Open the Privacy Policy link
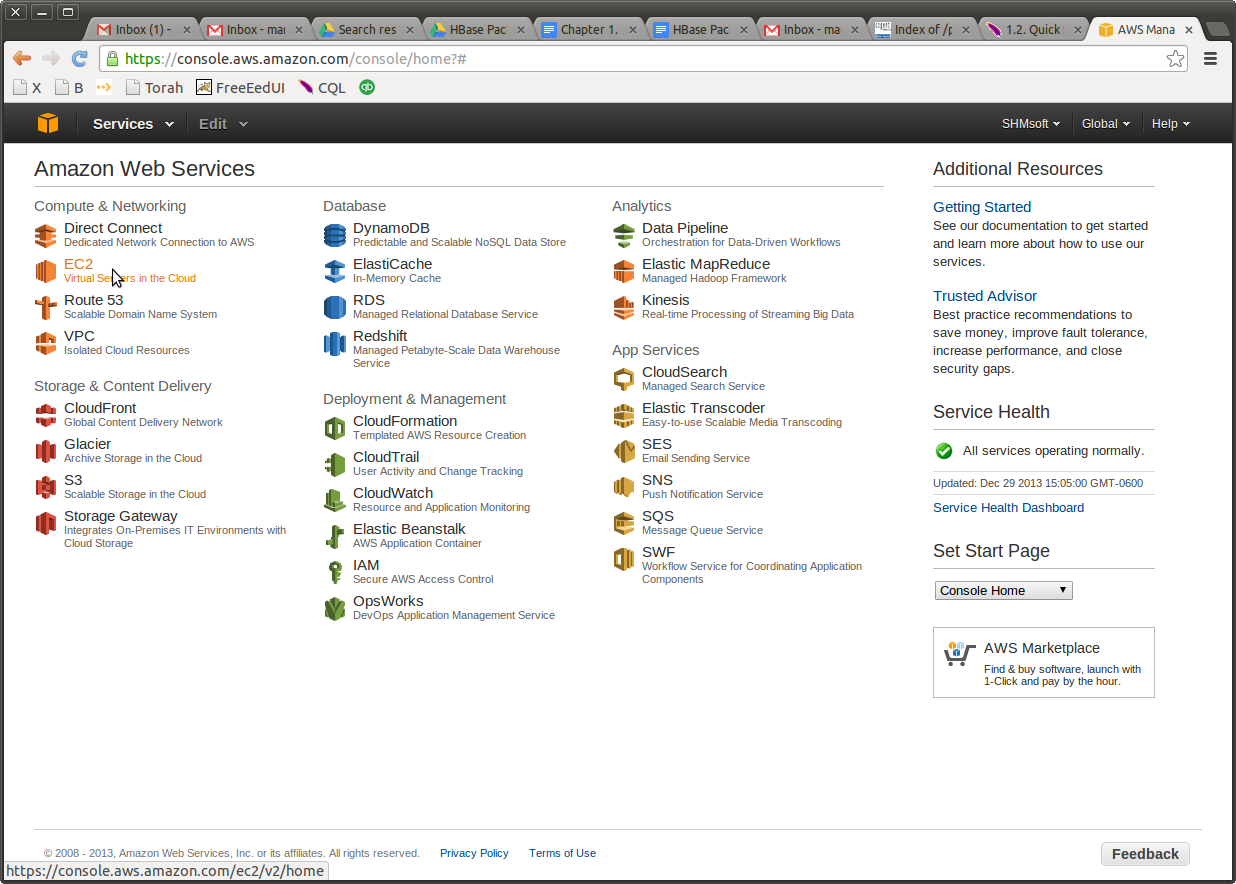 (x=474, y=853)
